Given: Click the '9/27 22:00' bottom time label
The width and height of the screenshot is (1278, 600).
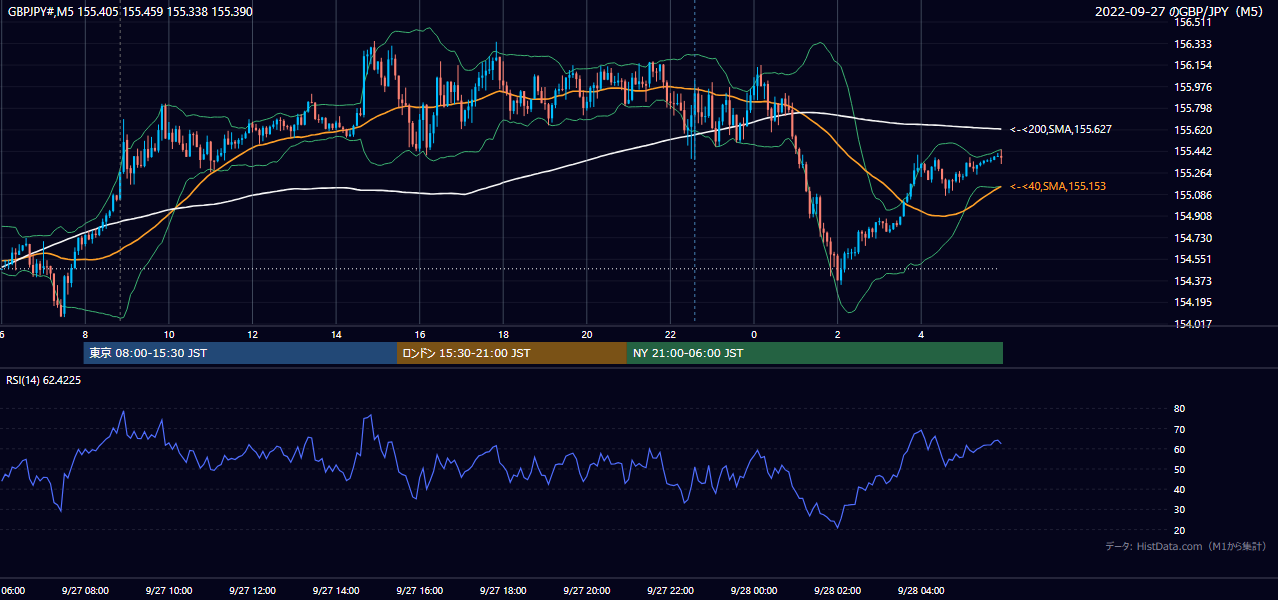Looking at the screenshot, I should [x=669, y=591].
